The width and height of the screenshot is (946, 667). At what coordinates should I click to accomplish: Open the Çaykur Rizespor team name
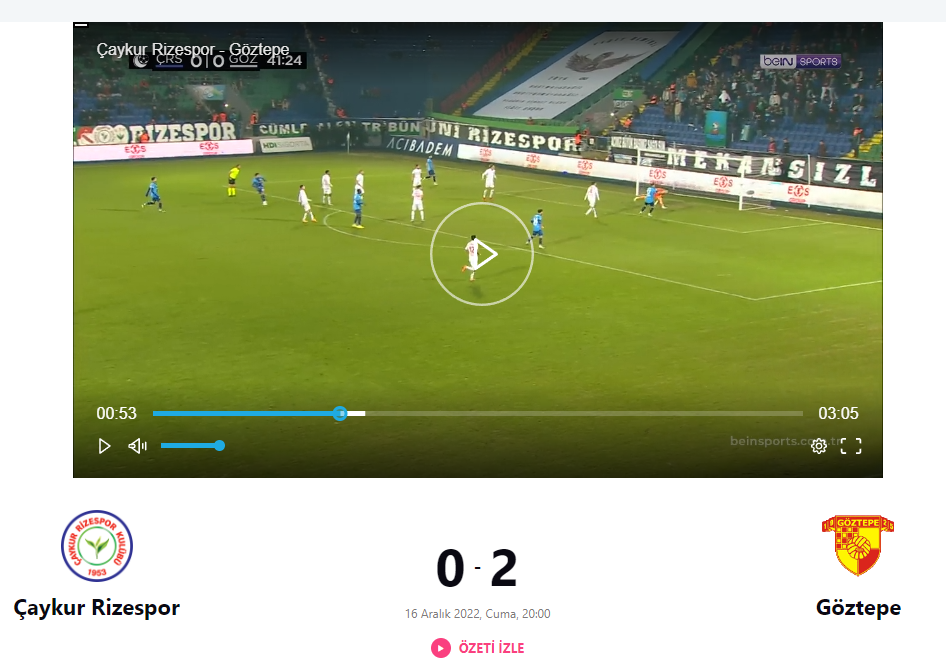point(97,607)
